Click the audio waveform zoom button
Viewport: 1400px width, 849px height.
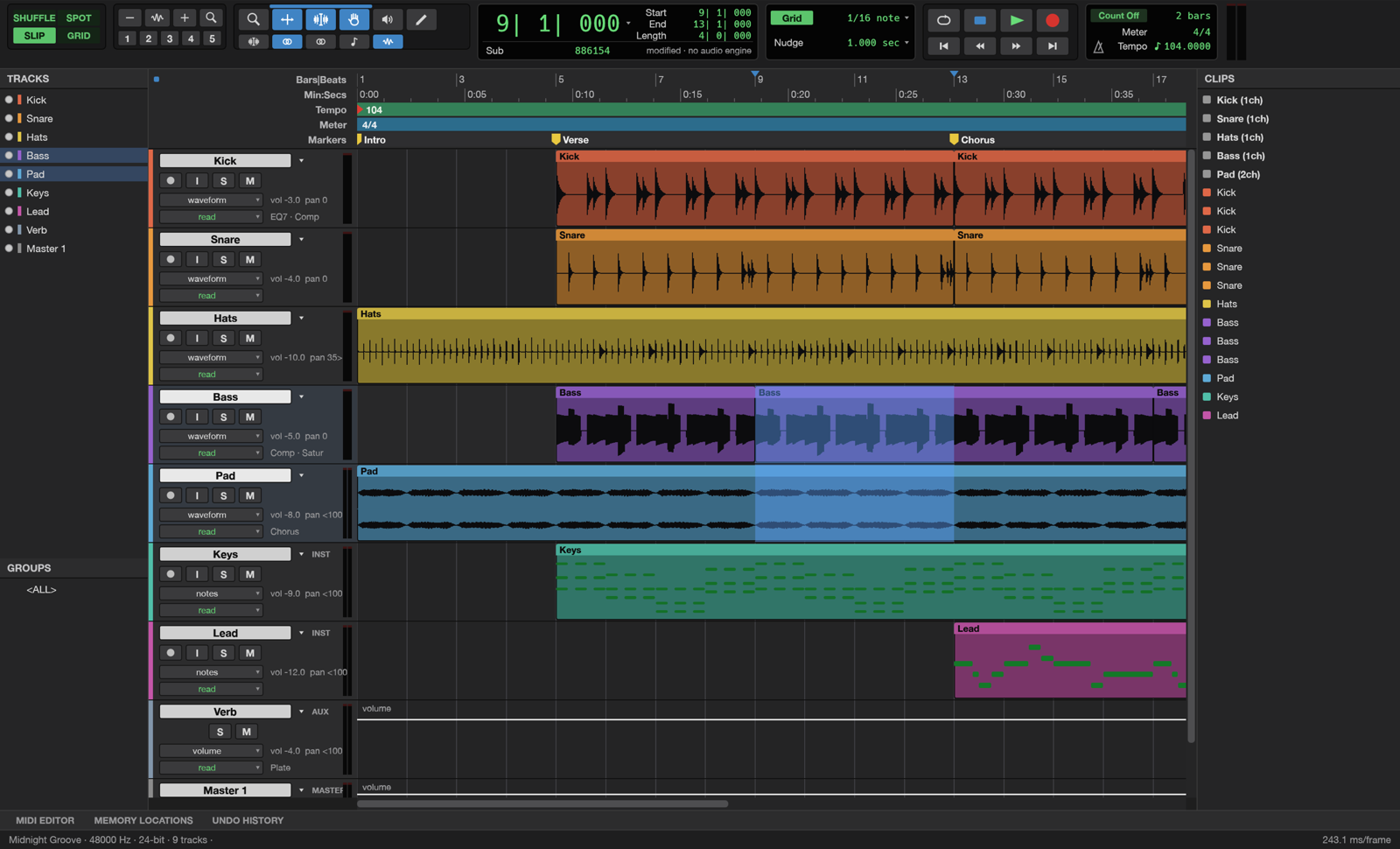click(157, 18)
